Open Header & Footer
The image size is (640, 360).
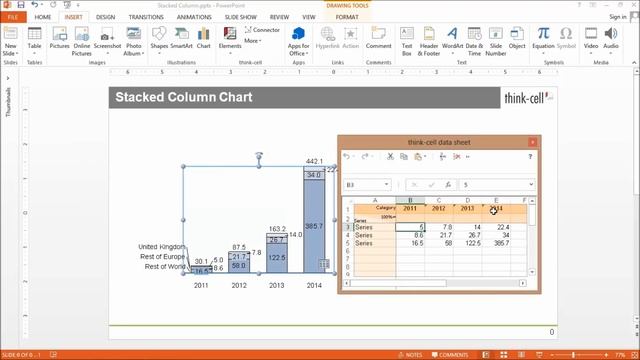coord(429,42)
